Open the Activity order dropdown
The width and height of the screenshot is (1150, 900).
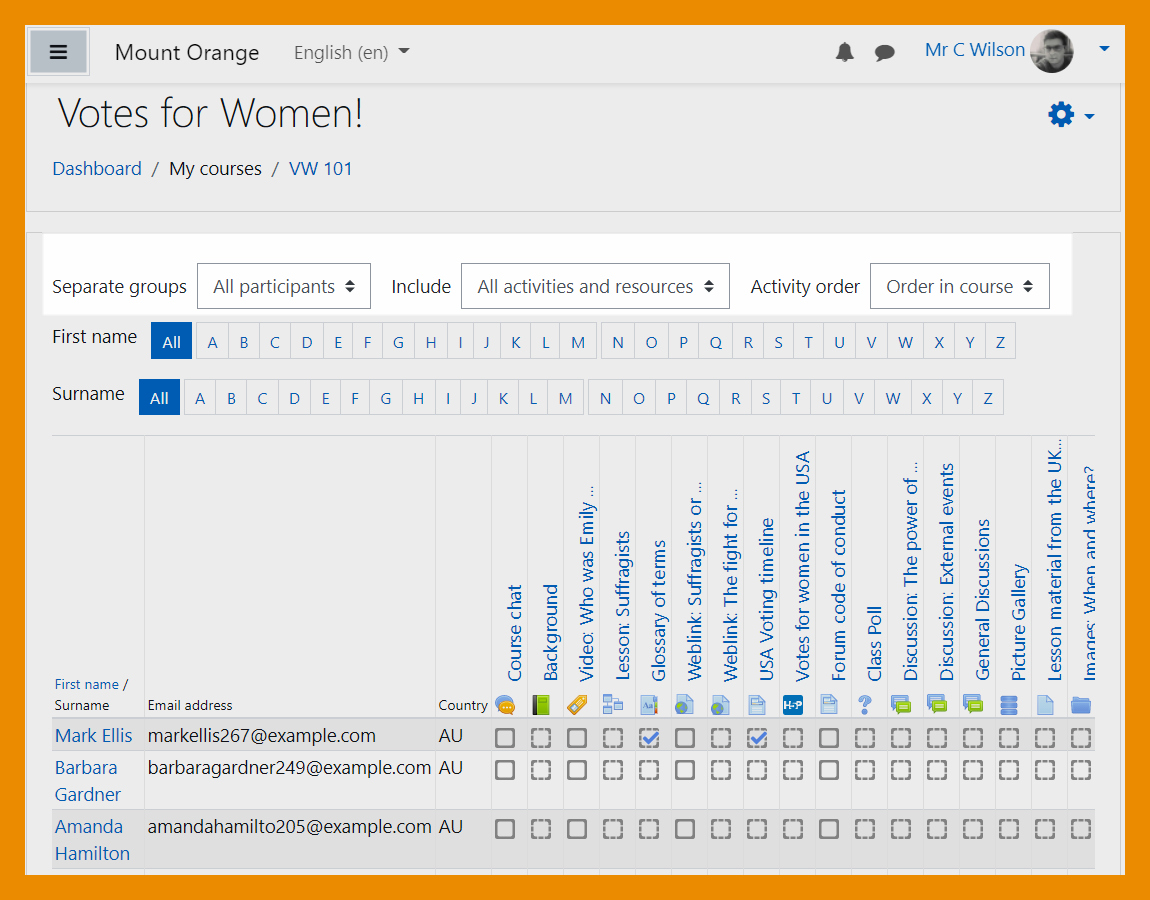959,287
